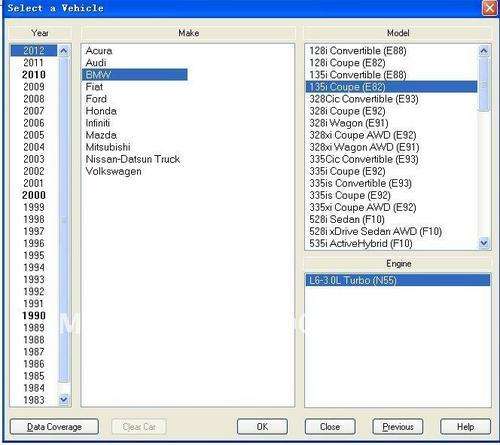Select year 1990
Image resolution: width=500 pixels, height=445 pixels.
tap(34, 315)
